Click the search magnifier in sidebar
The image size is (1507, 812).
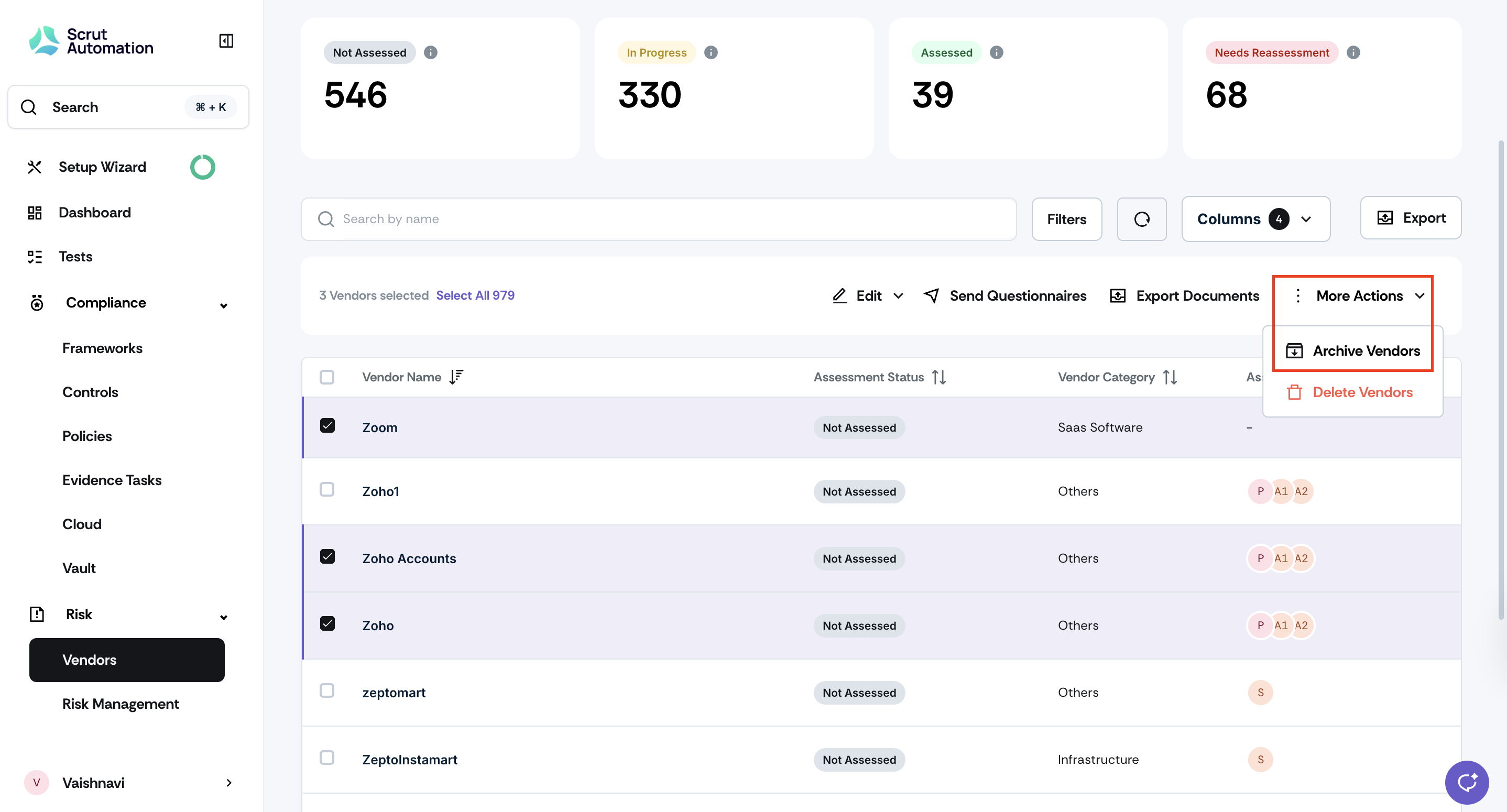pyautogui.click(x=28, y=107)
